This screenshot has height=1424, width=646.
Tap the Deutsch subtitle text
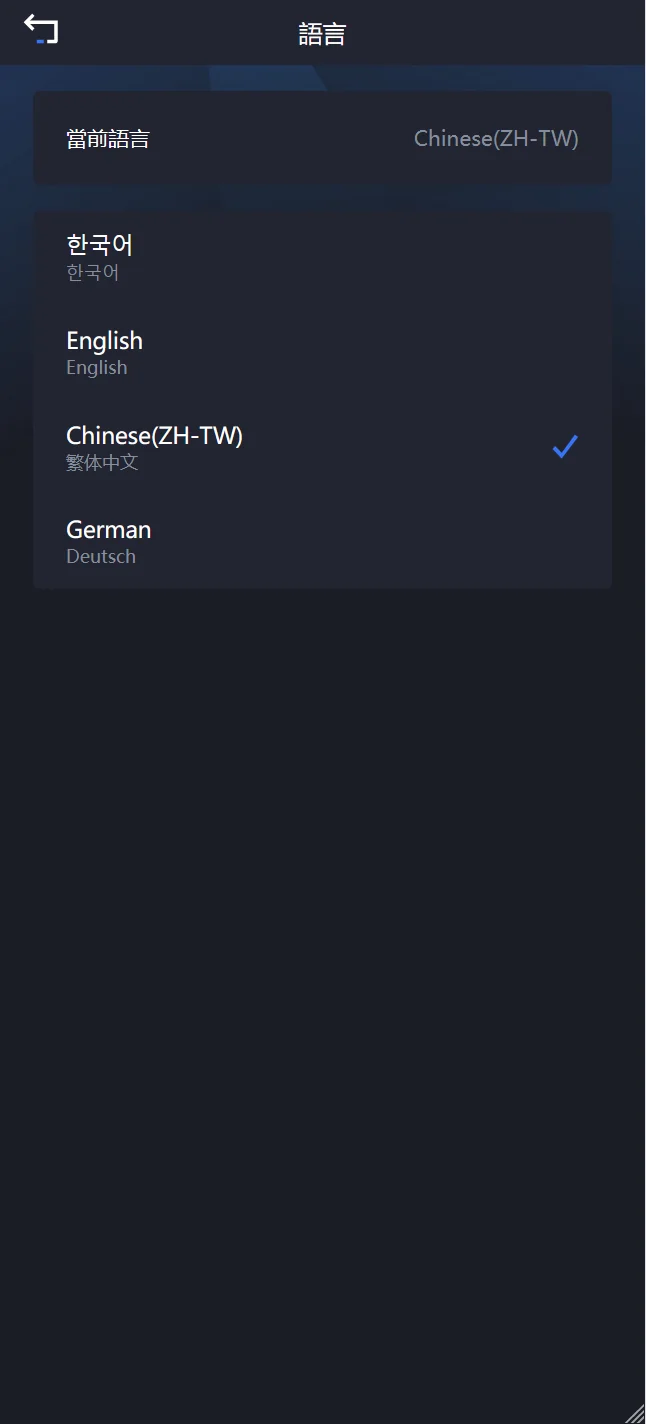(101, 557)
